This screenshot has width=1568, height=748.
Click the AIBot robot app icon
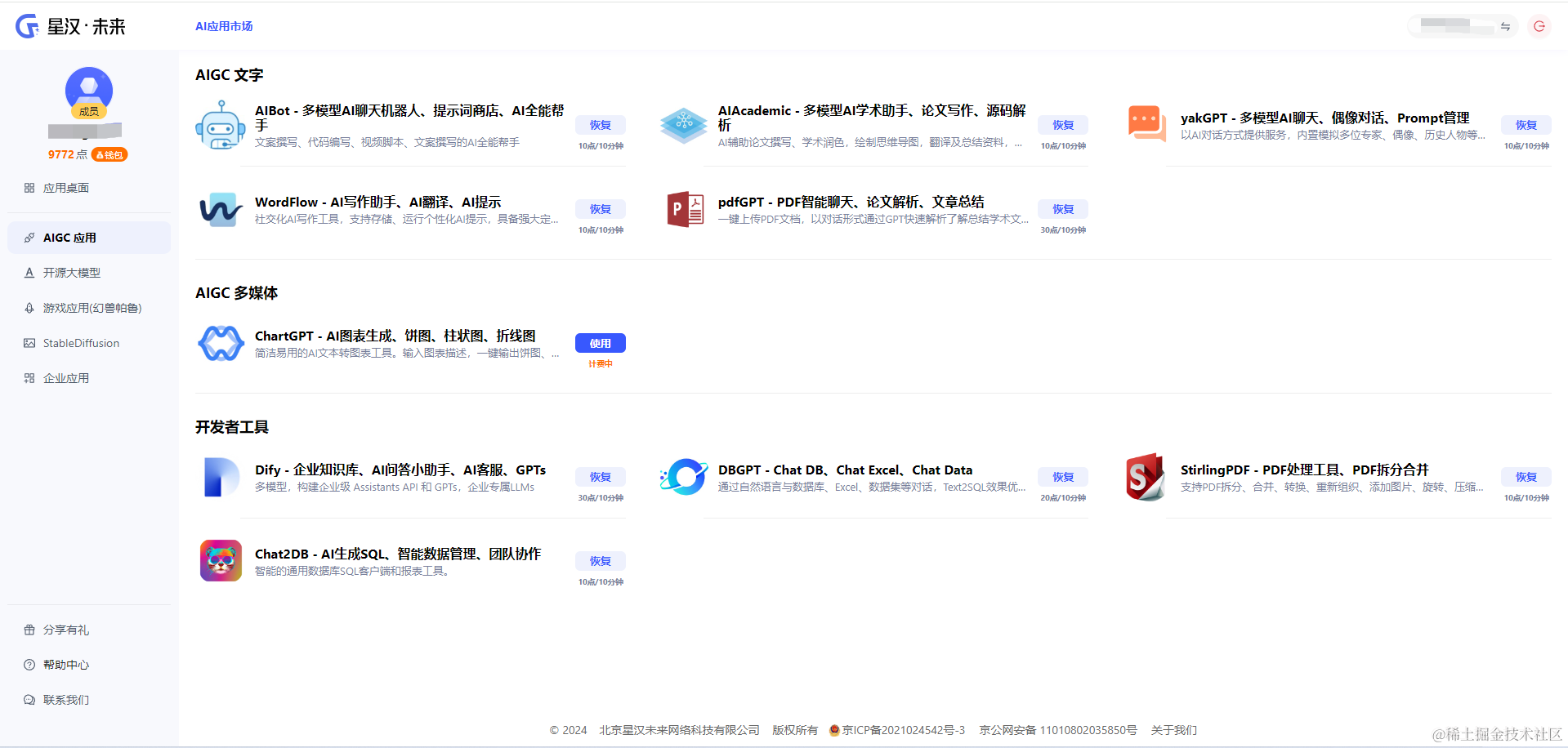pos(221,125)
